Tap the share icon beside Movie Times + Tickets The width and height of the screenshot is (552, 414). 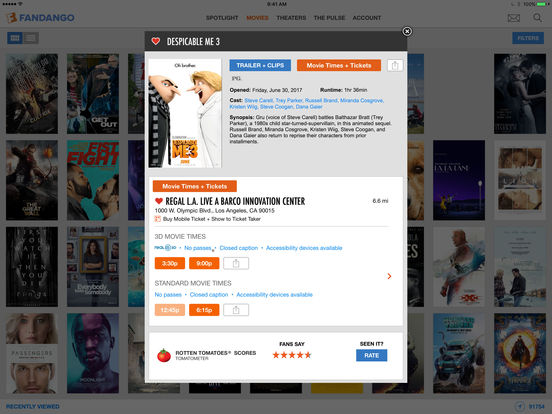(395, 65)
